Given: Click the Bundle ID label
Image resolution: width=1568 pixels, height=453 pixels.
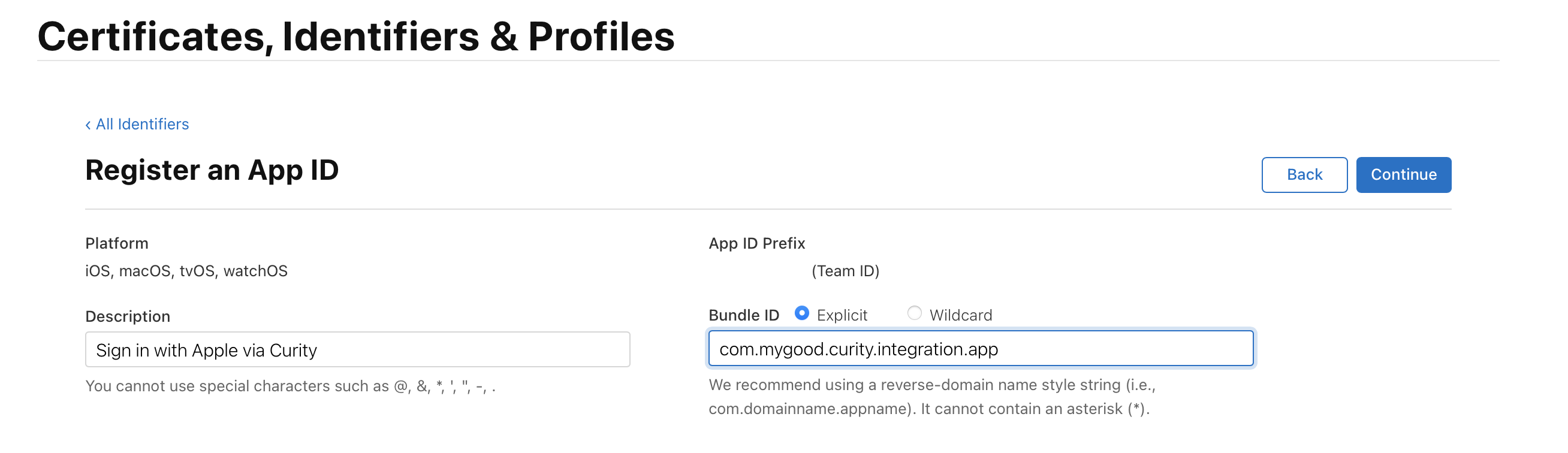Looking at the screenshot, I should click(x=743, y=315).
